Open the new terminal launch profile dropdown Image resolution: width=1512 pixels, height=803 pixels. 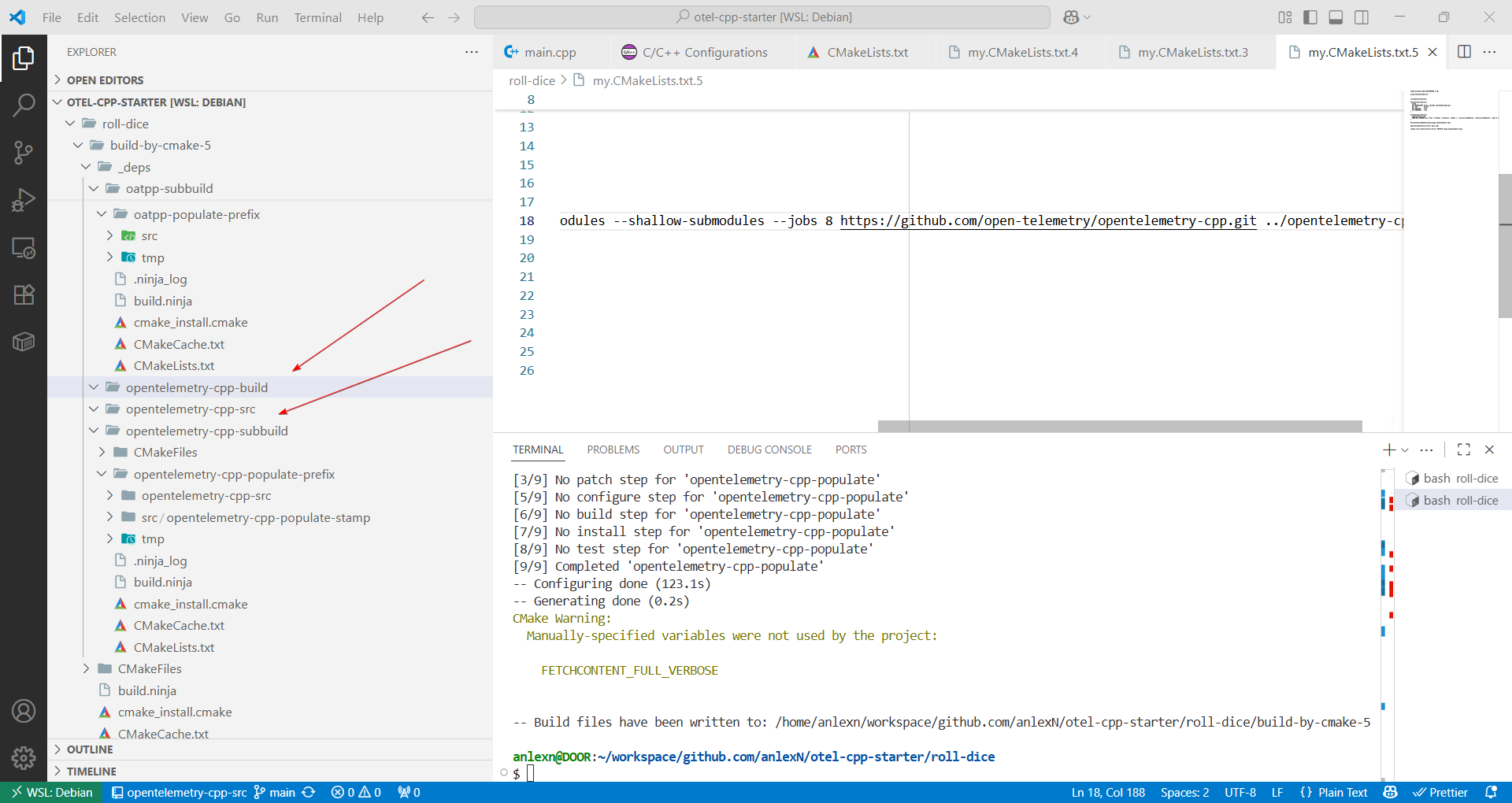click(x=1405, y=450)
